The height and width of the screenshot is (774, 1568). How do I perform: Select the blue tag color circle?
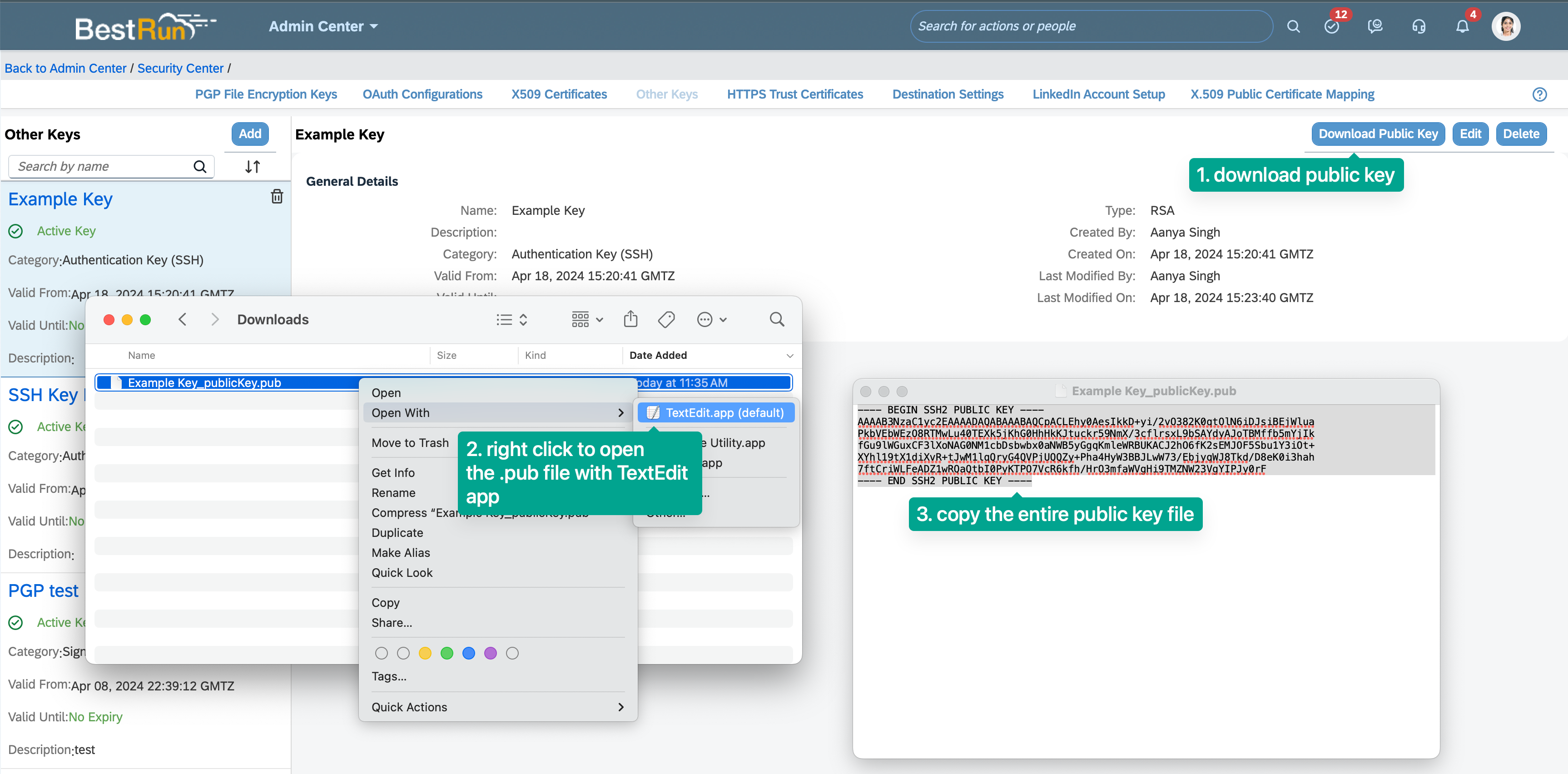[x=469, y=653]
